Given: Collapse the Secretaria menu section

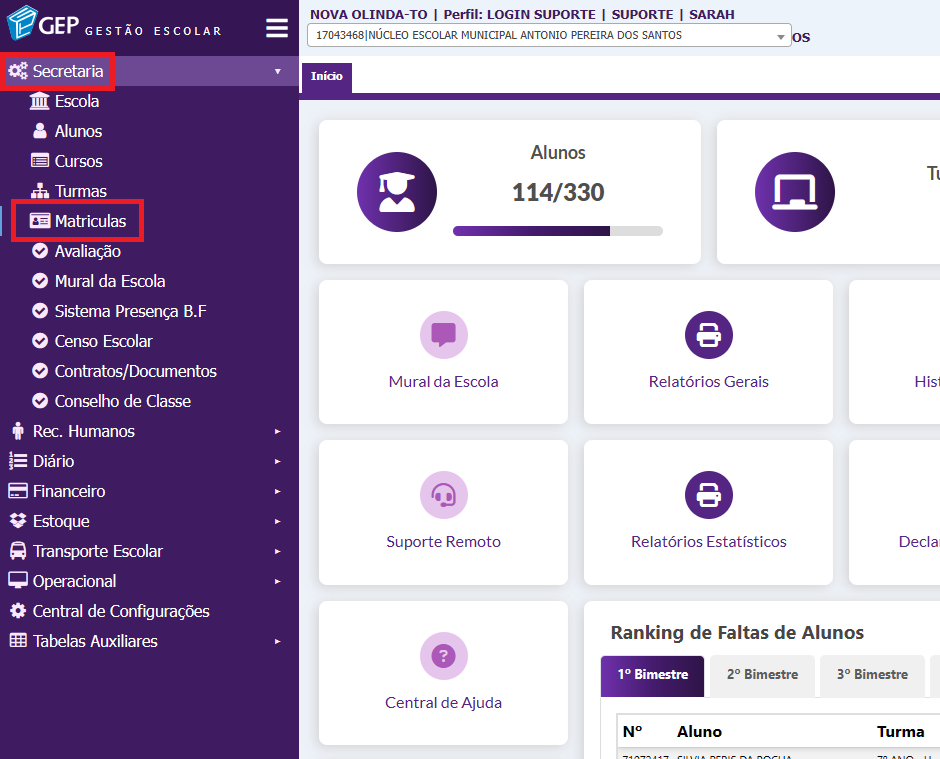Looking at the screenshot, I should click(x=68, y=71).
